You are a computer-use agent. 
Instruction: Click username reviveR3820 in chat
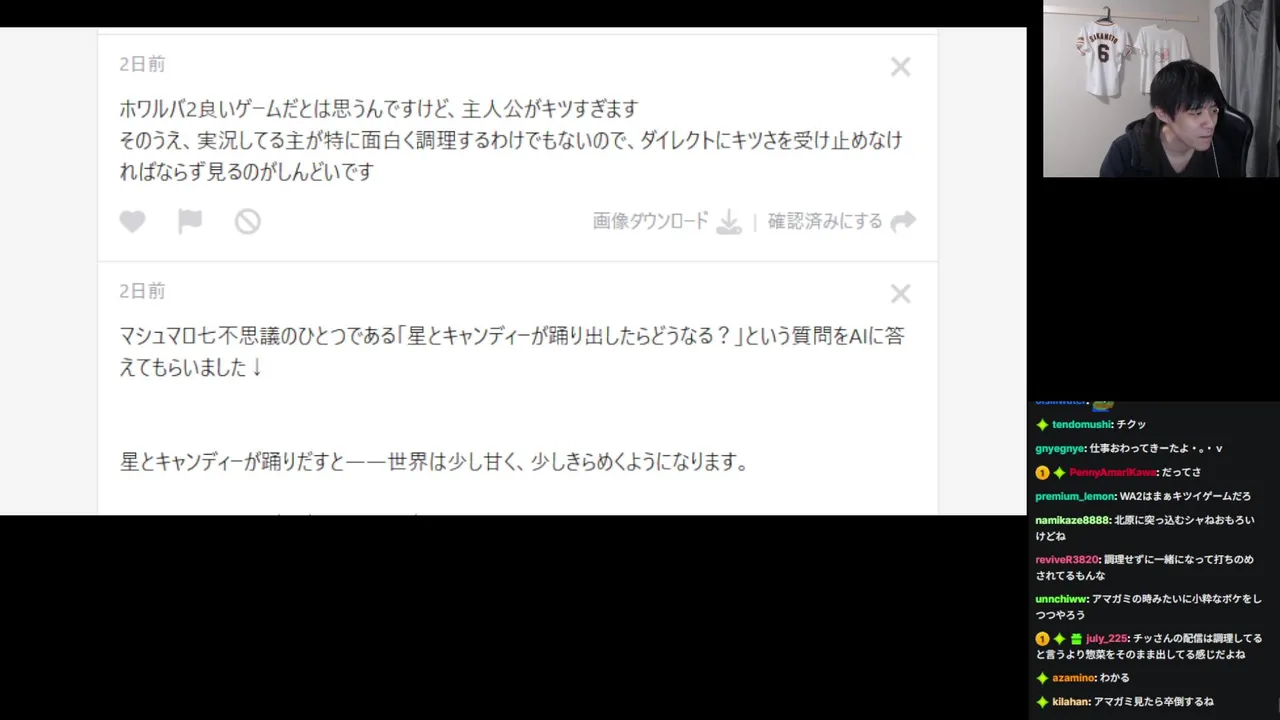click(1067, 560)
